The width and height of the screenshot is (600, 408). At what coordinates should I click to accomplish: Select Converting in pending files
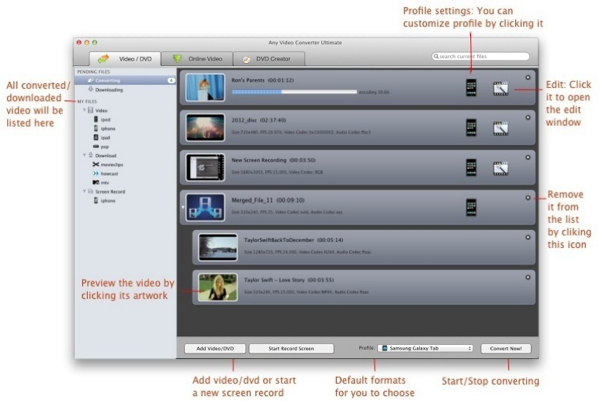click(x=125, y=80)
